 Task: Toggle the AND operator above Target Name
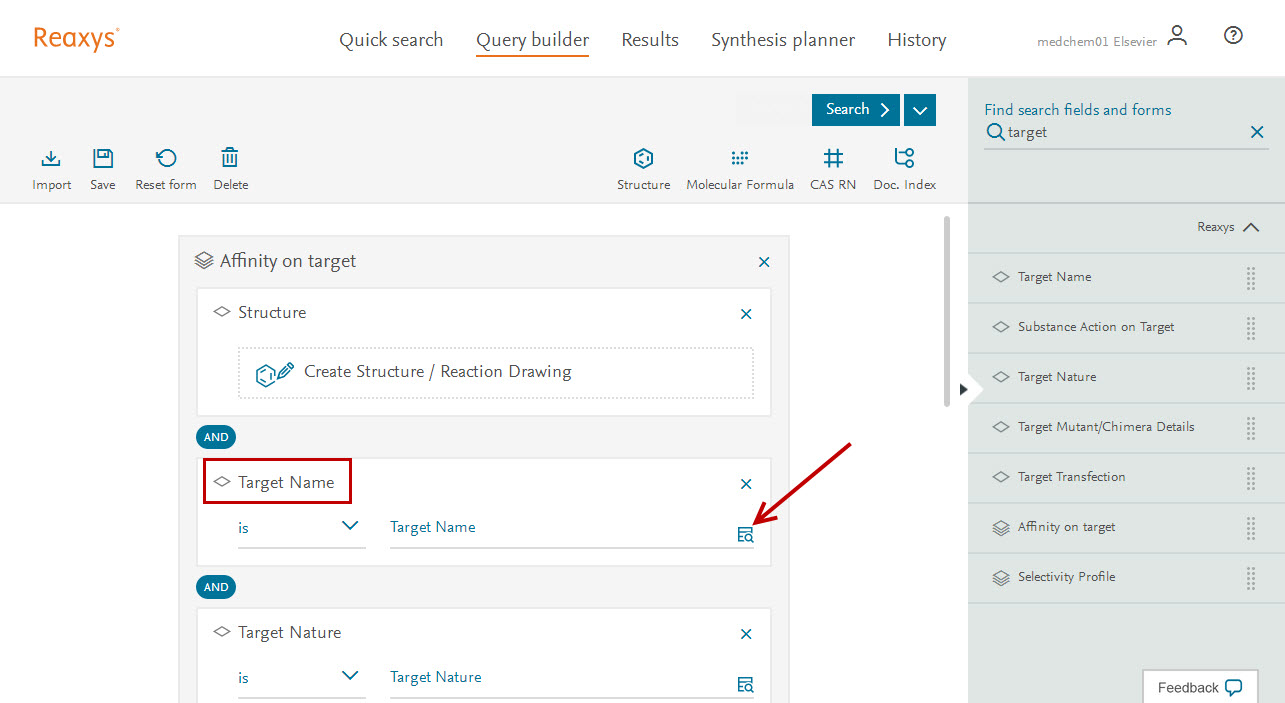[x=216, y=437]
